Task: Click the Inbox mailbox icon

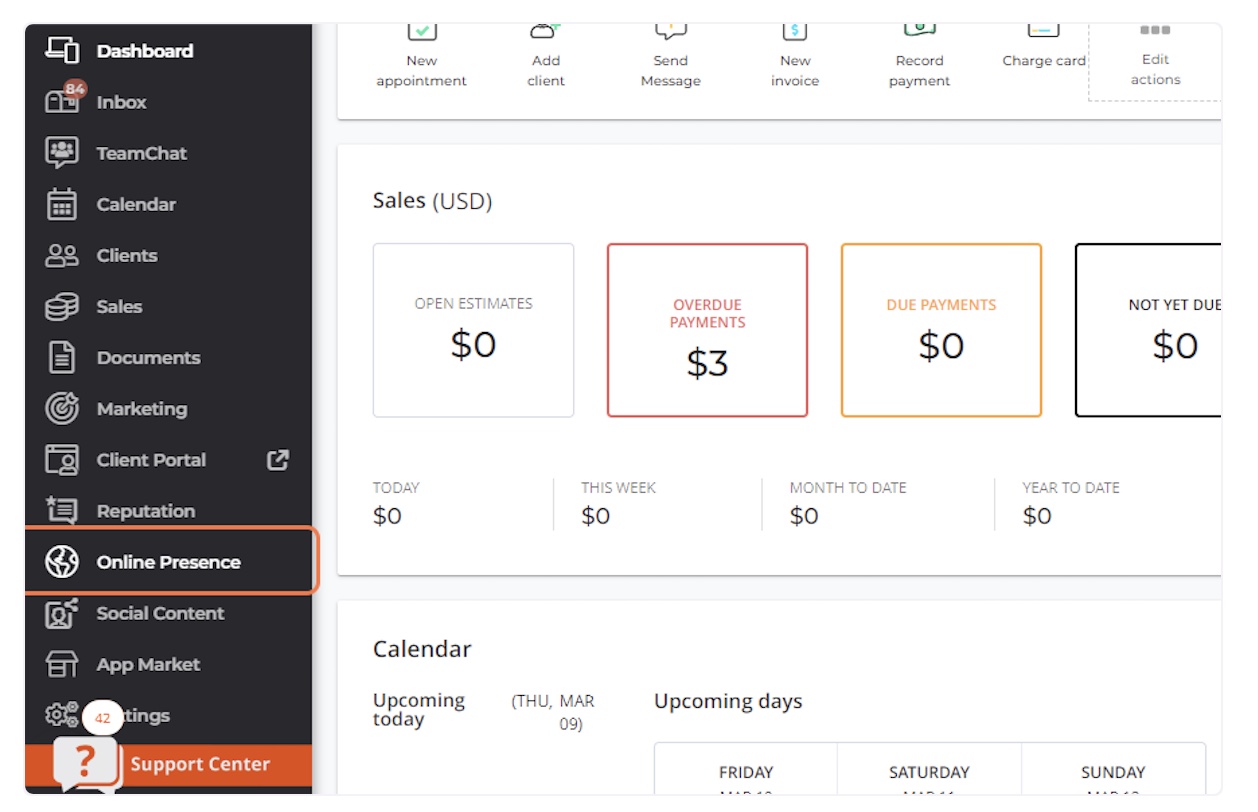Action: coord(62,102)
